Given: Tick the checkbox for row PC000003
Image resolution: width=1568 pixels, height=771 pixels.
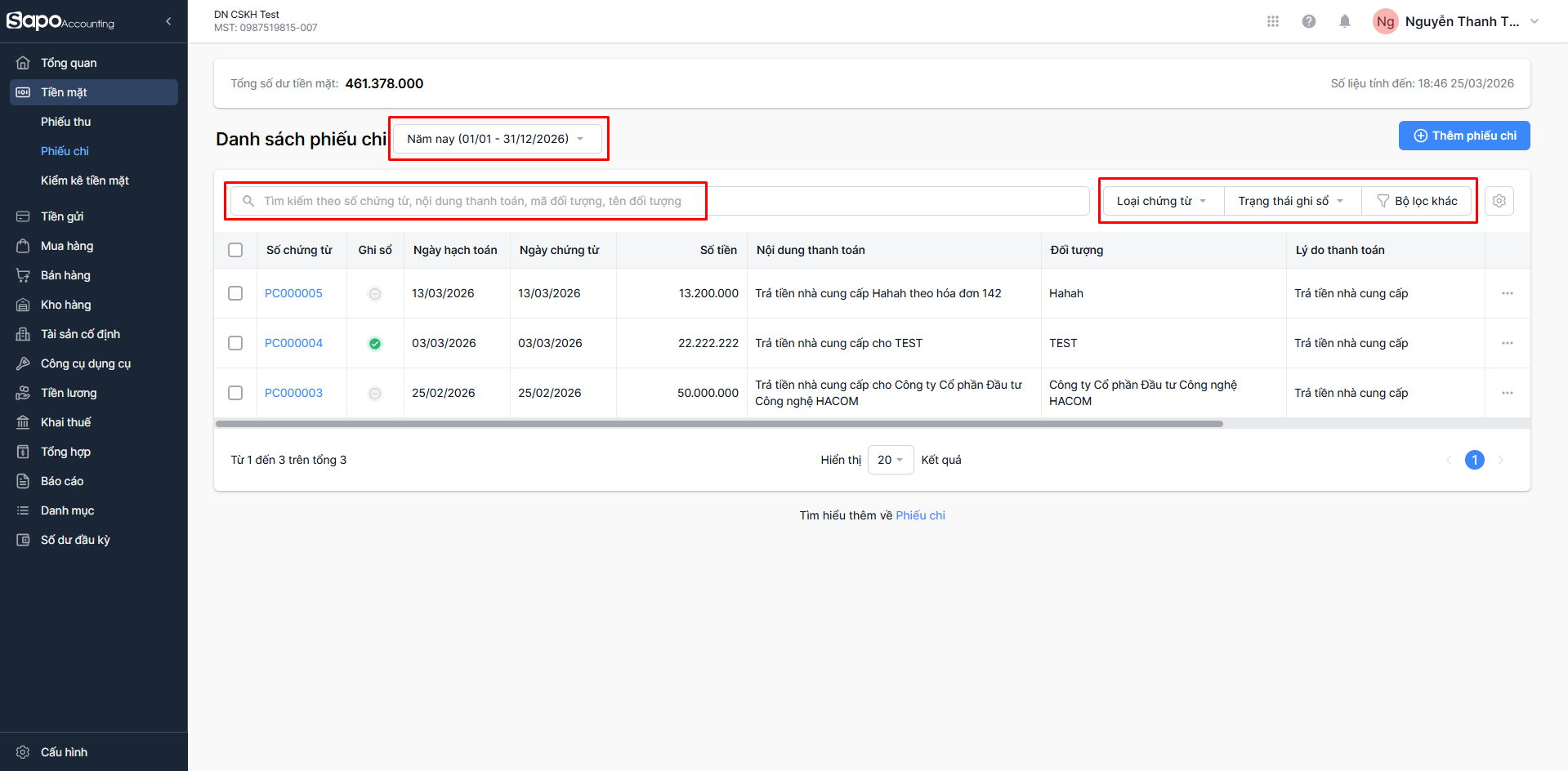Looking at the screenshot, I should 235,393.
